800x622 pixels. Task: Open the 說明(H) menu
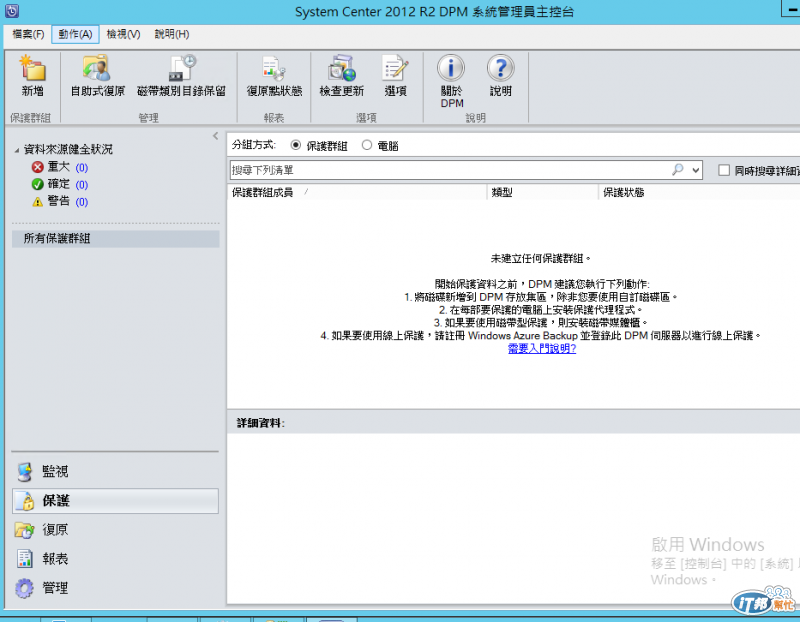click(x=172, y=34)
